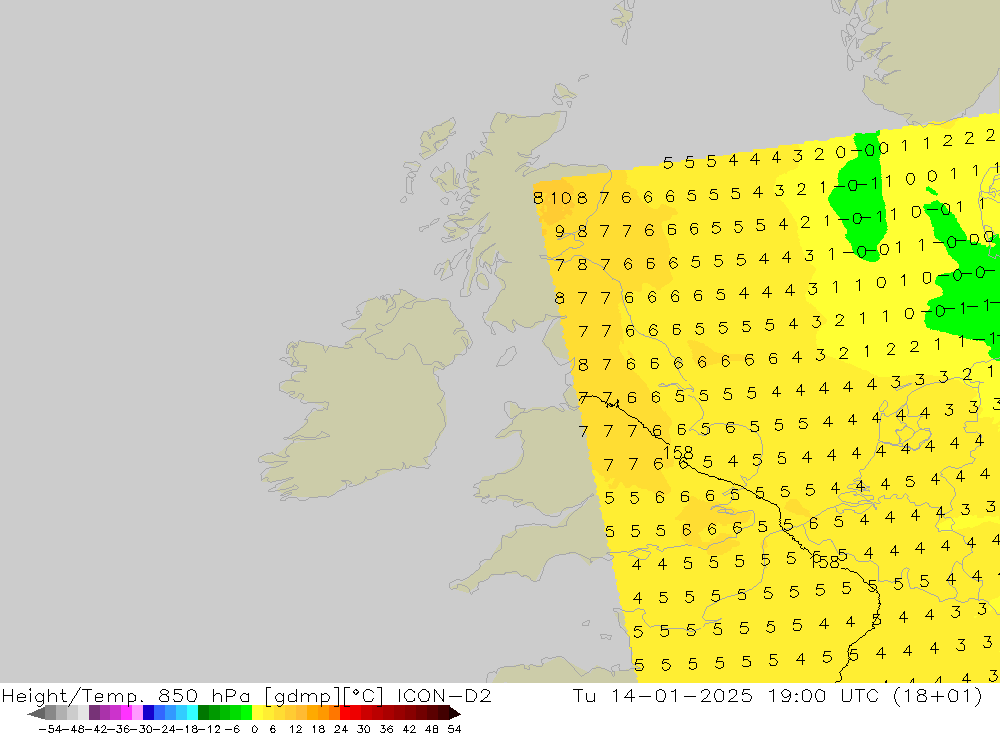Click the 'ICON-D2' model name
This screenshot has height=733, width=1000.
click(444, 695)
